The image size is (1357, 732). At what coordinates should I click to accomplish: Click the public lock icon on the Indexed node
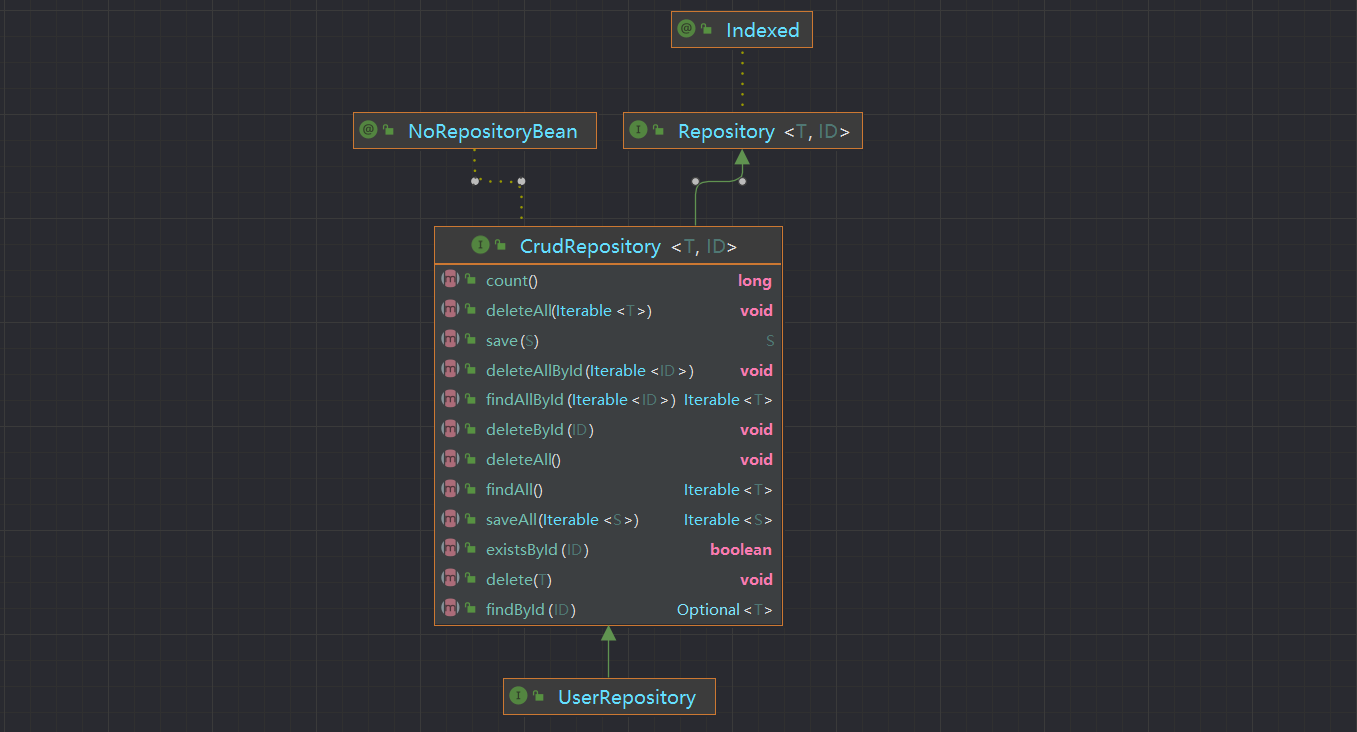point(706,30)
